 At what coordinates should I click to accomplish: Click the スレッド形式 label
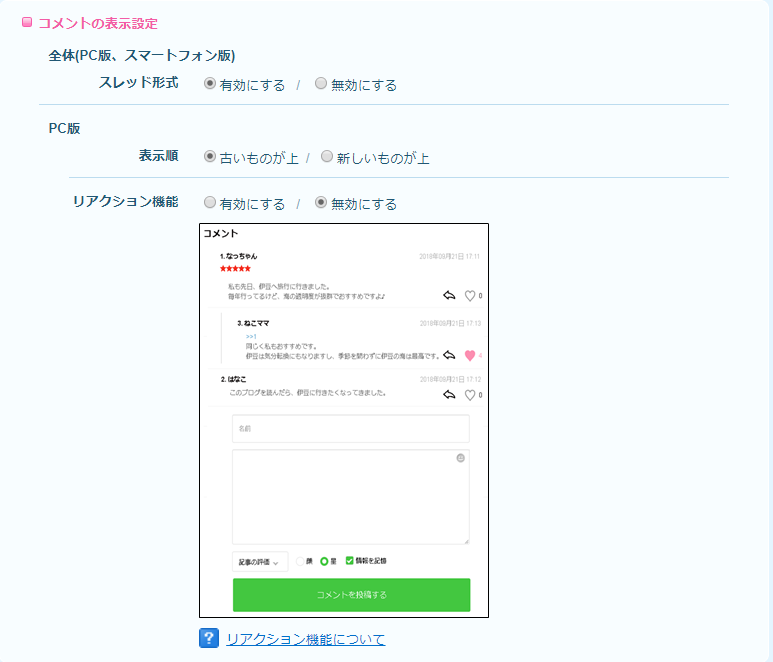(139, 82)
